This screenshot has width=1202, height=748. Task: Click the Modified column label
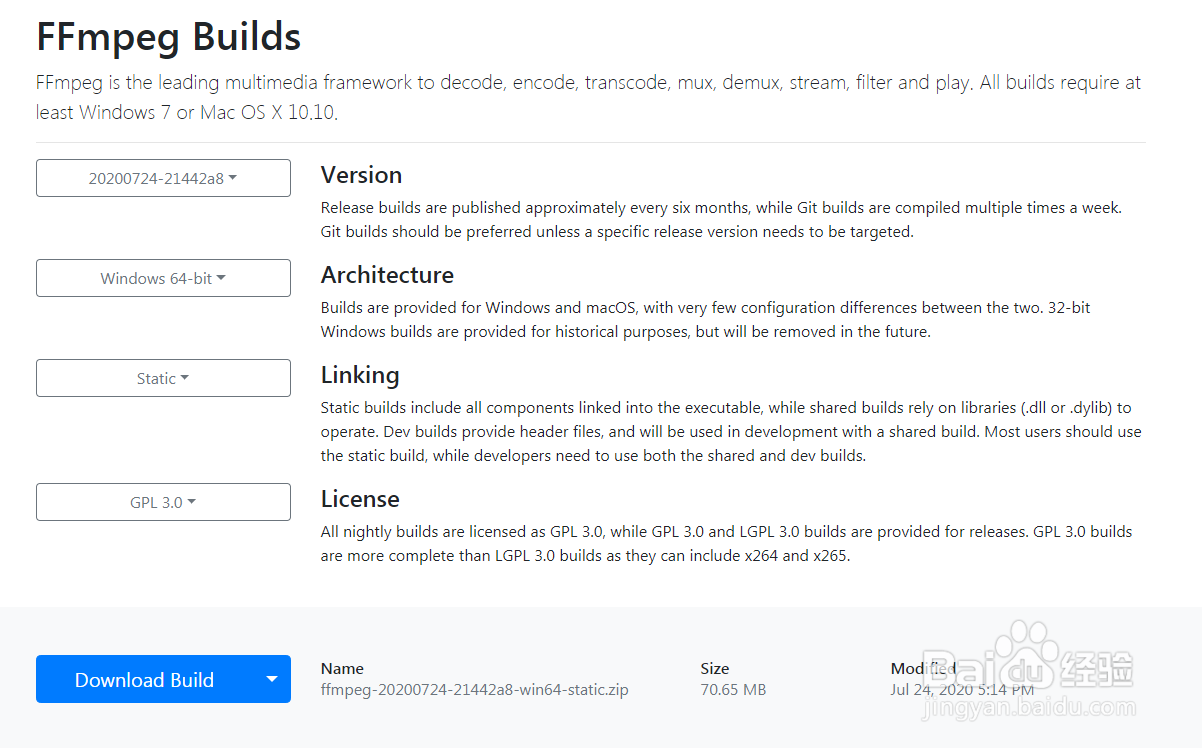point(923,668)
